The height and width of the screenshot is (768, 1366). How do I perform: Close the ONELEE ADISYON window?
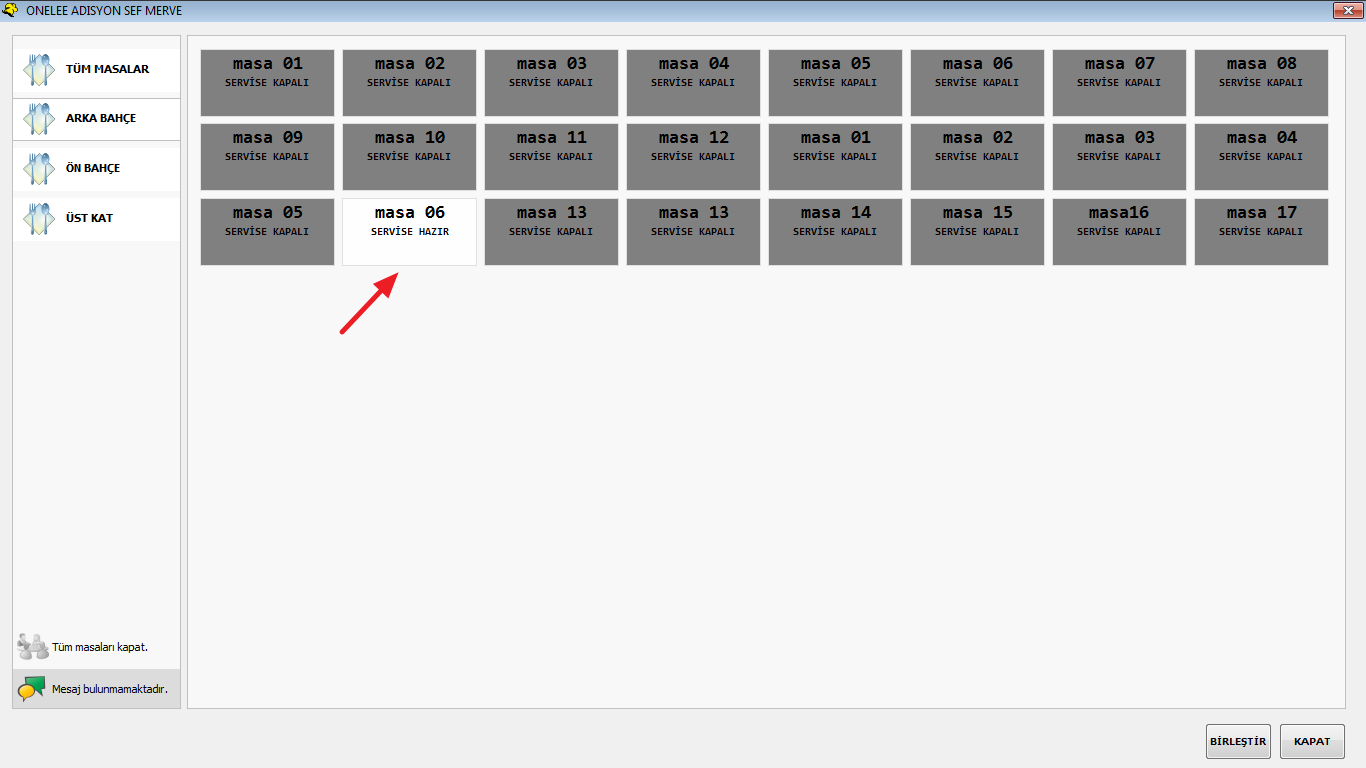pos(1347,10)
